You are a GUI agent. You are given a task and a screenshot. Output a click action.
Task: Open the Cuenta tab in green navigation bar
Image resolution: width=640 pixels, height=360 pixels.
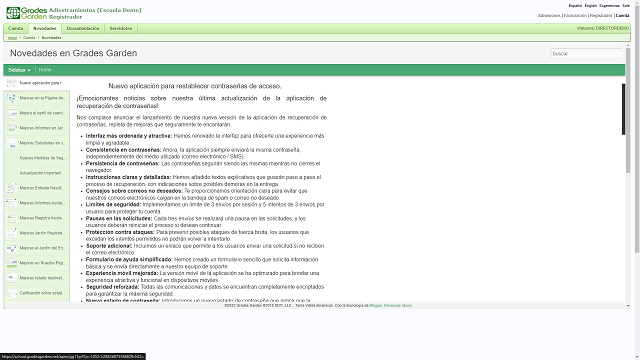pyautogui.click(x=16, y=29)
